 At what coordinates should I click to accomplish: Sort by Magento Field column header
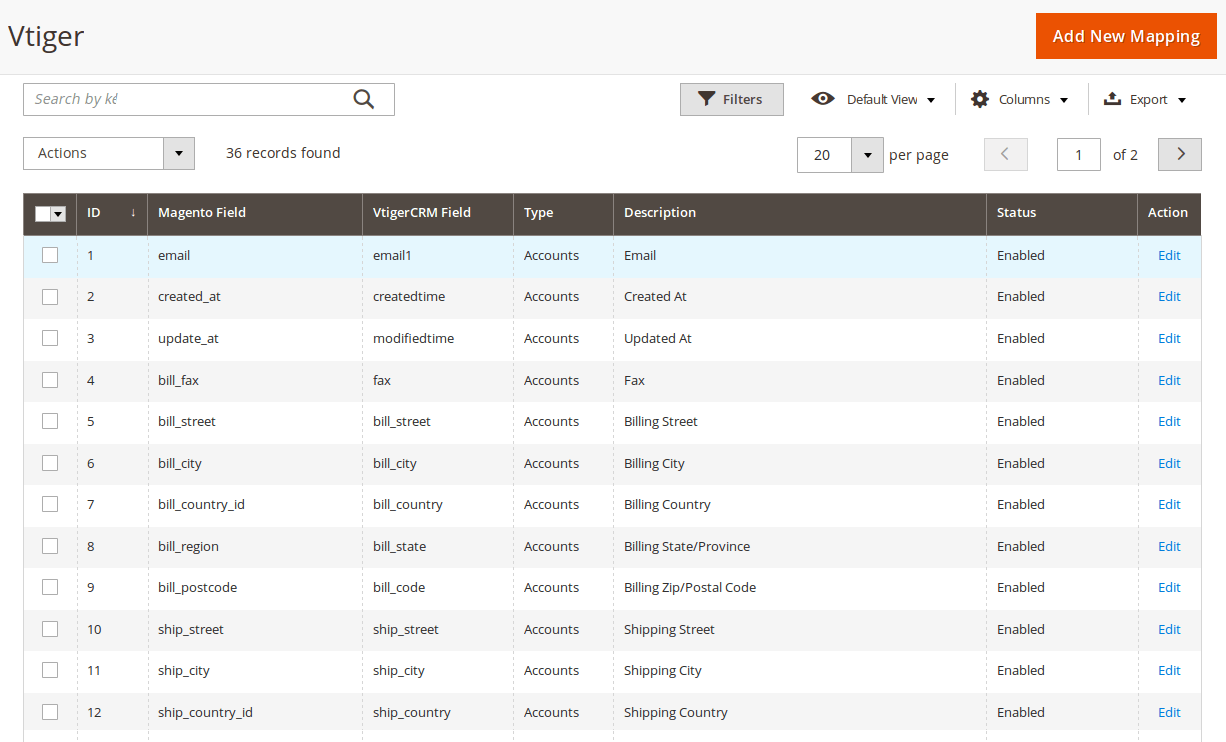click(202, 213)
